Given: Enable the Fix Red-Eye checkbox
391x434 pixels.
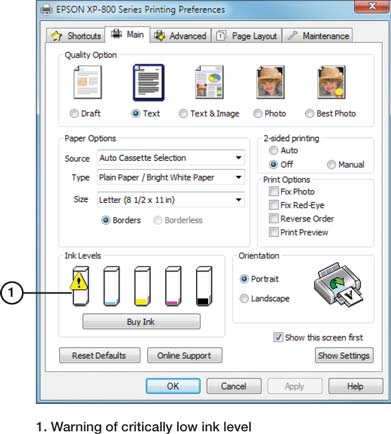Looking at the screenshot, I should point(274,205).
